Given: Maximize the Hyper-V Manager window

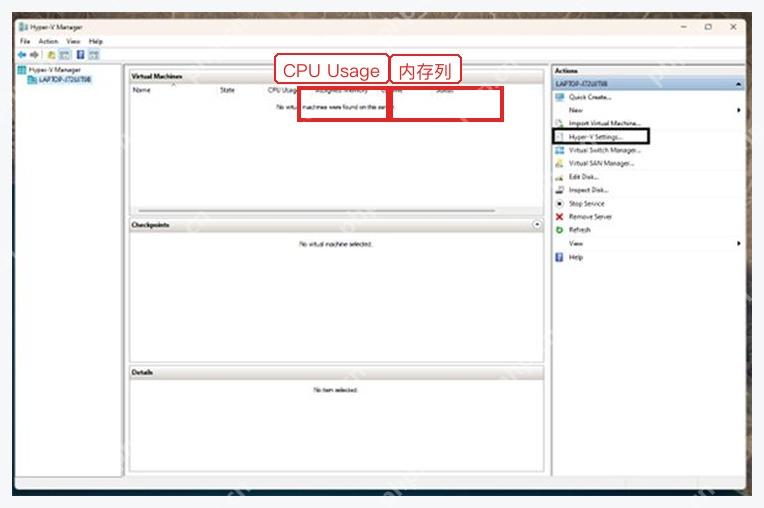Looking at the screenshot, I should coord(708,27).
